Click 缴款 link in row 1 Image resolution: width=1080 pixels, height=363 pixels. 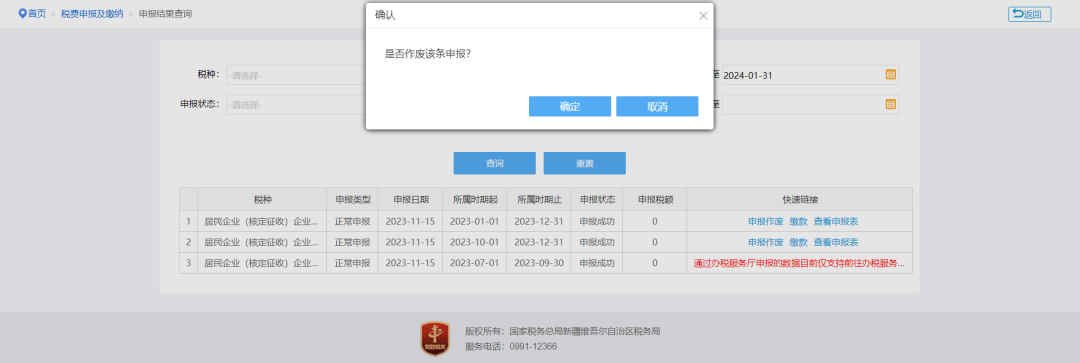pos(798,222)
